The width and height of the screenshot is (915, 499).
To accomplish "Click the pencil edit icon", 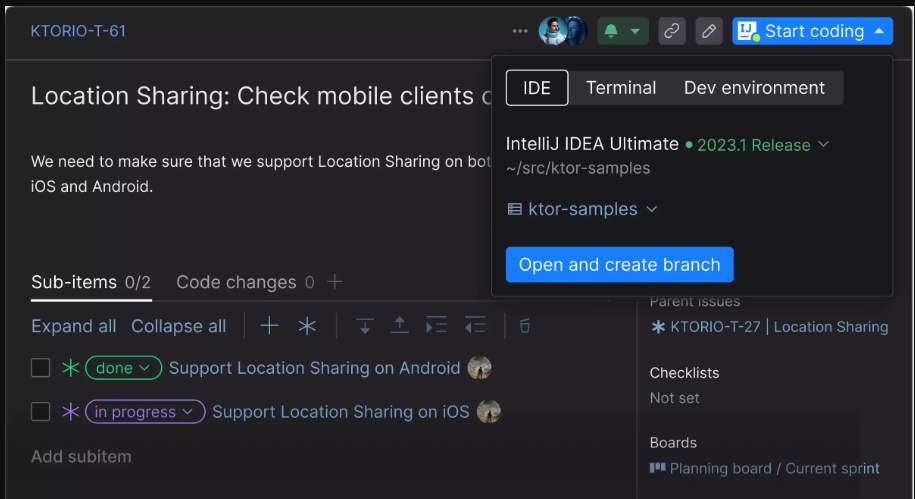I will 708,31.
